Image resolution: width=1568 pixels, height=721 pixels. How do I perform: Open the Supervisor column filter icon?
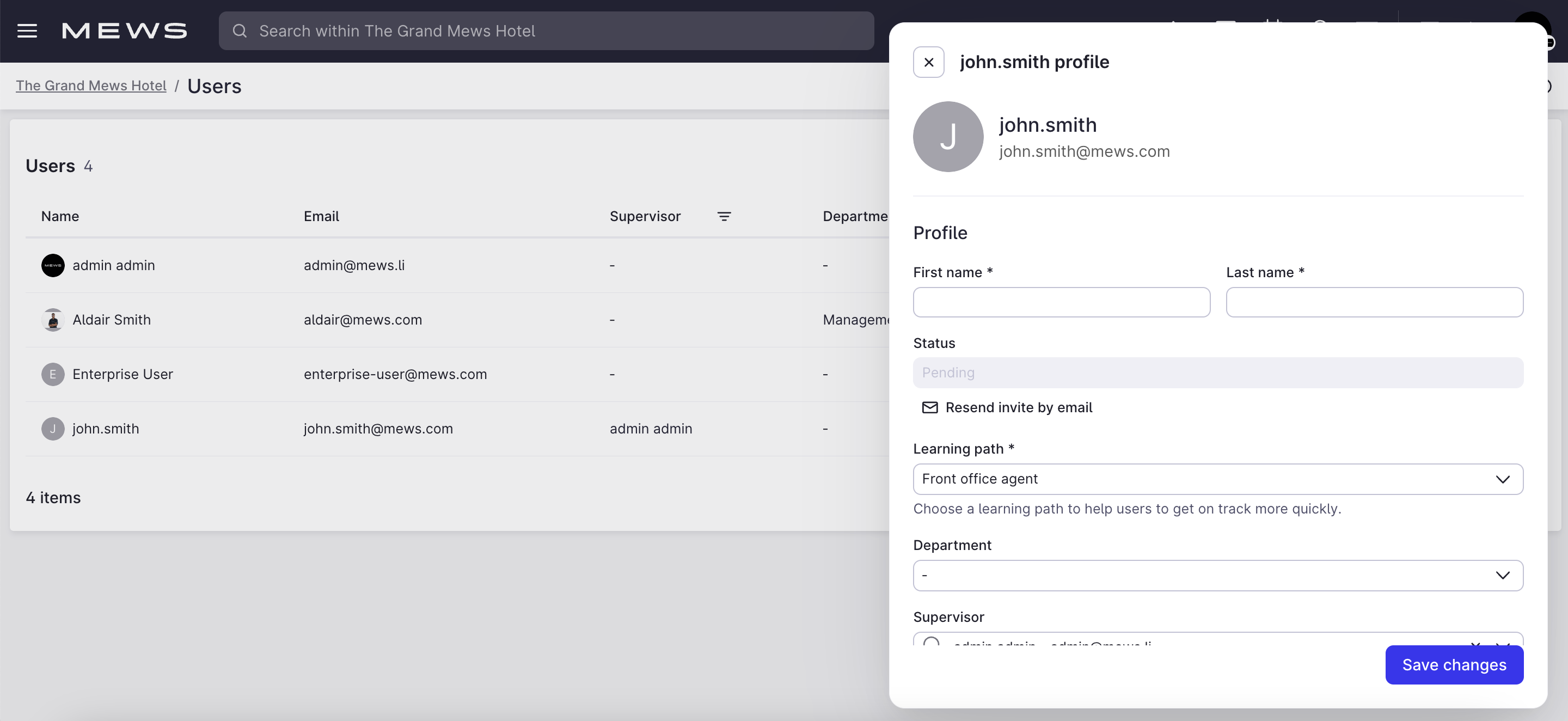(x=724, y=216)
